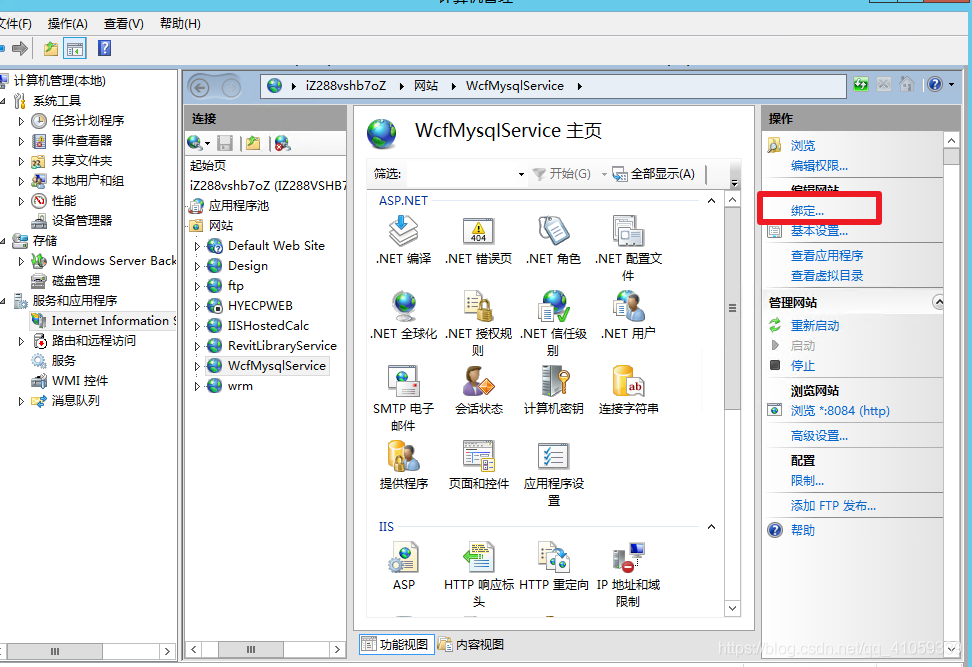Open the HTTP 响应标头 icon
Image resolution: width=972 pixels, height=667 pixels.
click(479, 557)
